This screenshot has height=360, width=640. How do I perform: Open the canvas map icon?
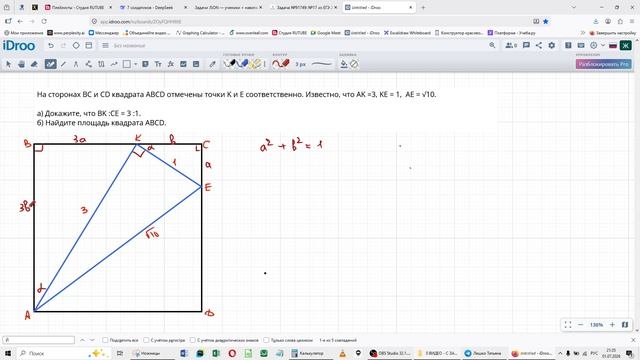(x=625, y=325)
